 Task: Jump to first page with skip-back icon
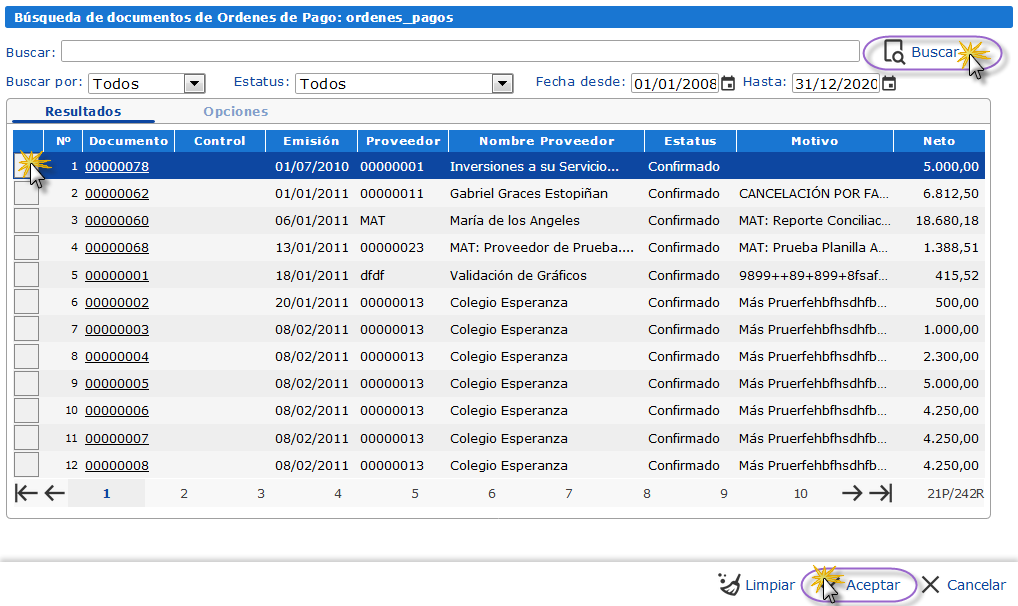click(x=25, y=492)
